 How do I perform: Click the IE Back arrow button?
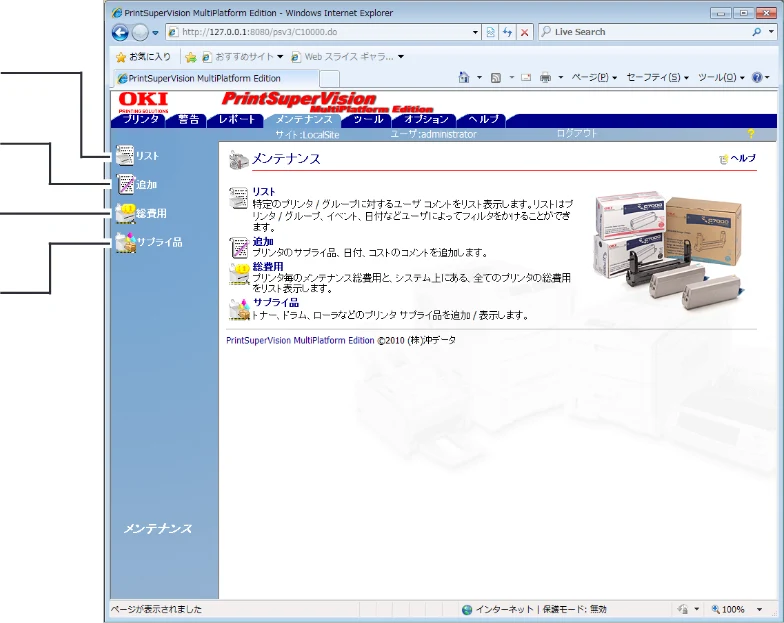click(120, 32)
